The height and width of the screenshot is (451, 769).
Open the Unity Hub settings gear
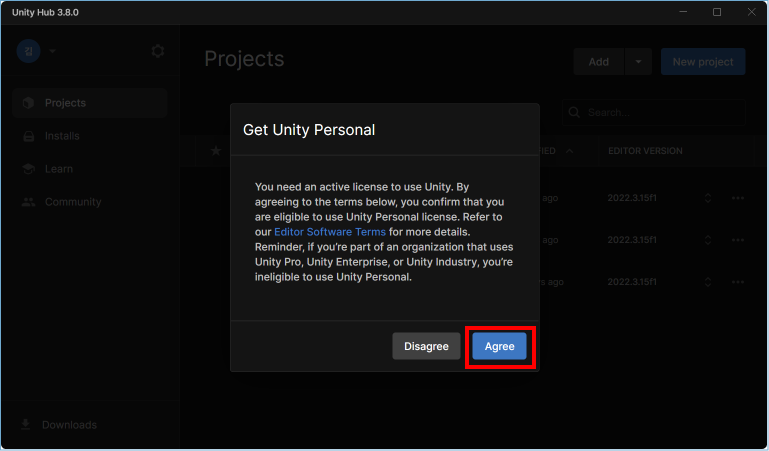157,51
